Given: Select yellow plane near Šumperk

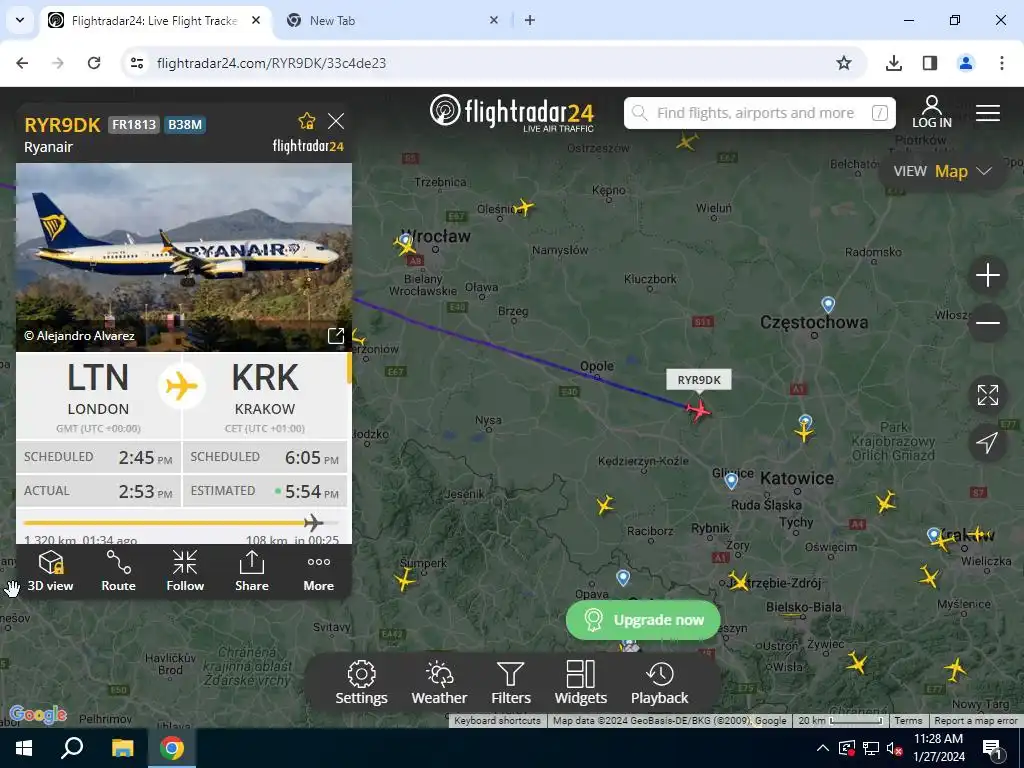Looking at the screenshot, I should (x=404, y=579).
